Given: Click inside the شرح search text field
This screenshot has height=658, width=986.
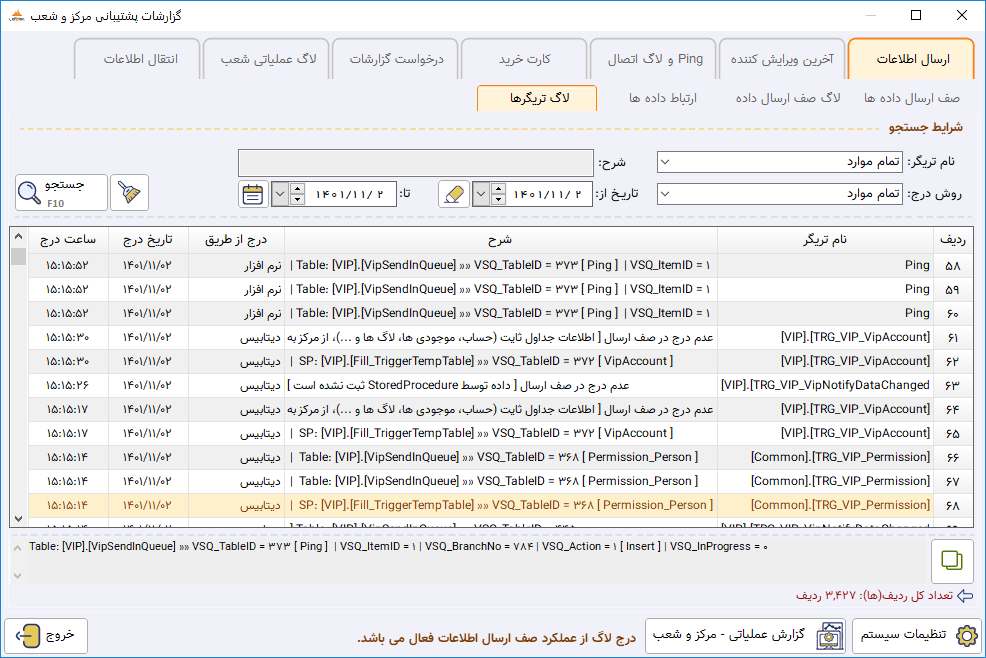Looking at the screenshot, I should point(416,163).
